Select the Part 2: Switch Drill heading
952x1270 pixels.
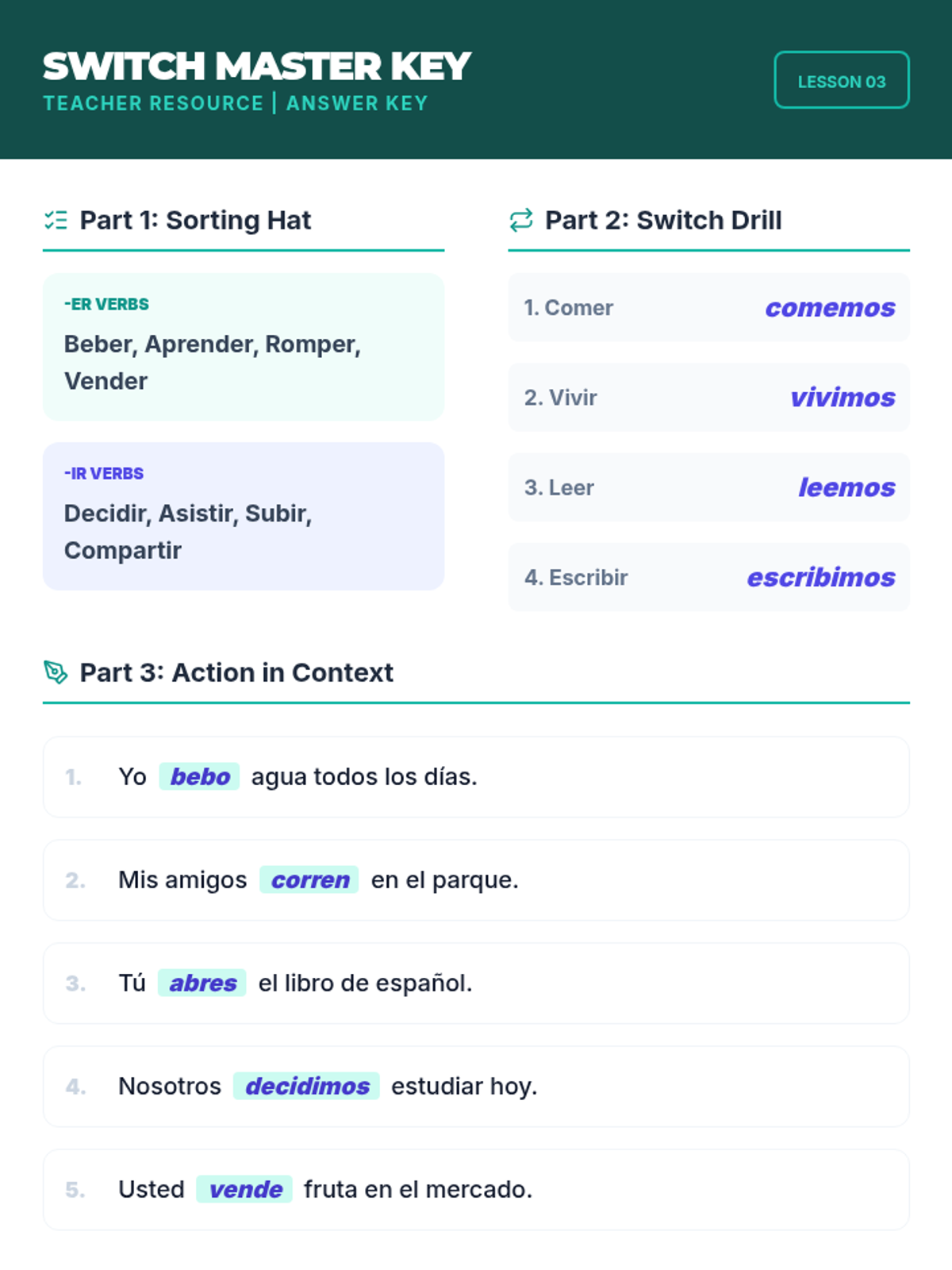point(663,220)
